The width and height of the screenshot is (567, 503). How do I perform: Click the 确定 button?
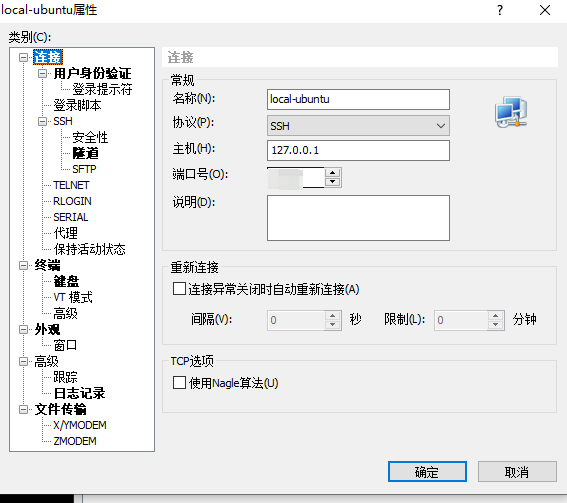coord(427,472)
